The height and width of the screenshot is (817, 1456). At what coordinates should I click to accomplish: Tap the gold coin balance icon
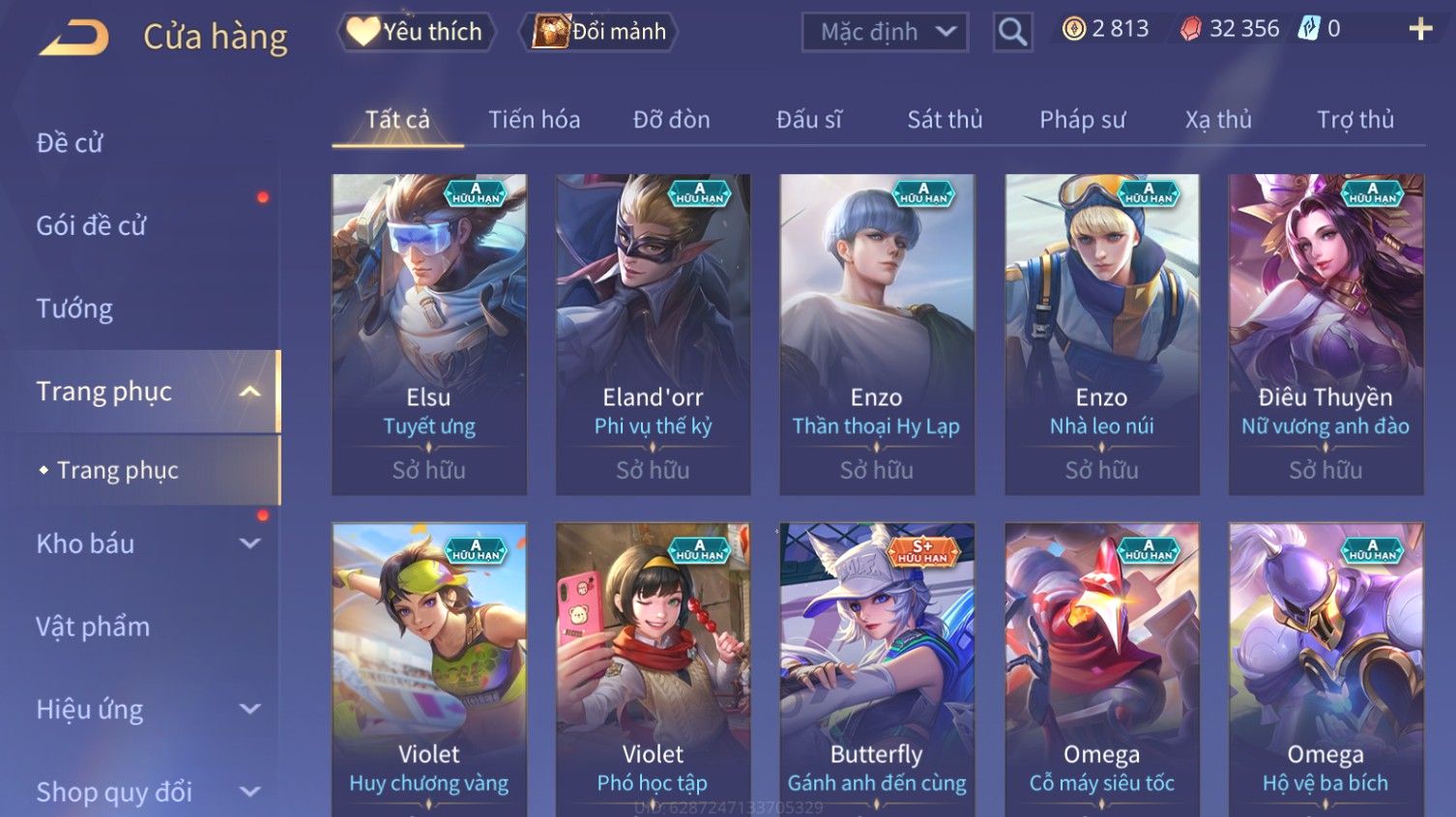click(1073, 29)
